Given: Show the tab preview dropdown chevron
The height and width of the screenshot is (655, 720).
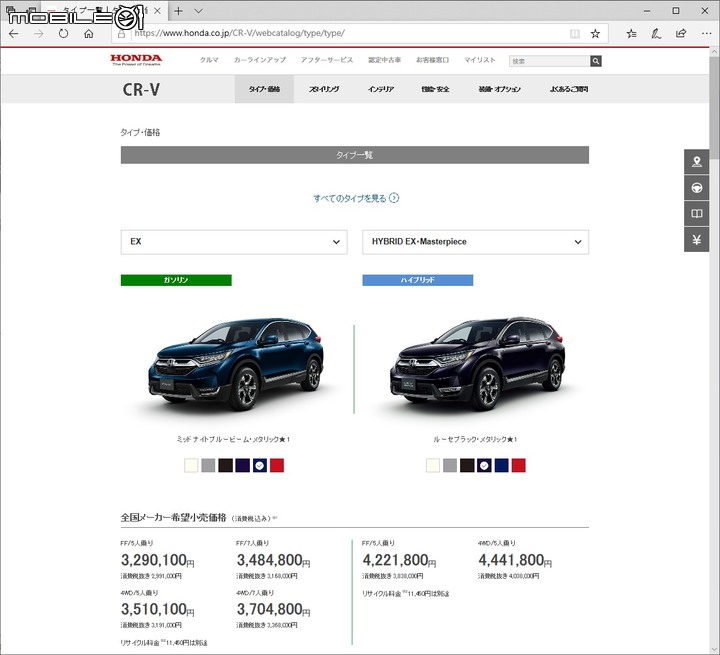Looking at the screenshot, I should click(198, 11).
